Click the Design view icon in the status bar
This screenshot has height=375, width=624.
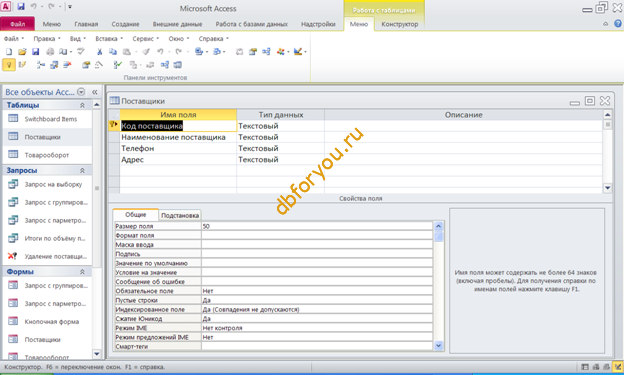(x=618, y=367)
